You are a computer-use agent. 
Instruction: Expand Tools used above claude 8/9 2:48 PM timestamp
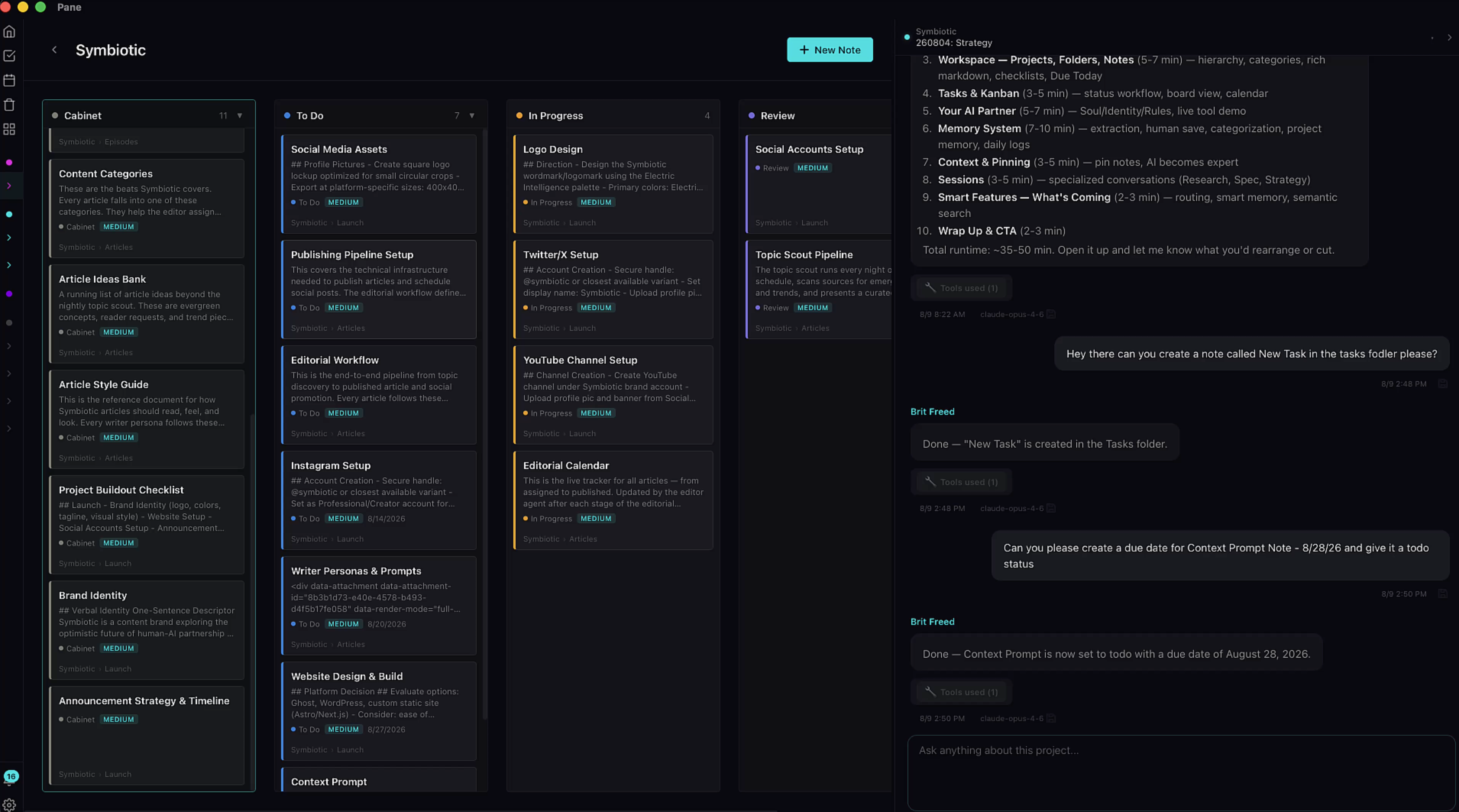tap(962, 482)
